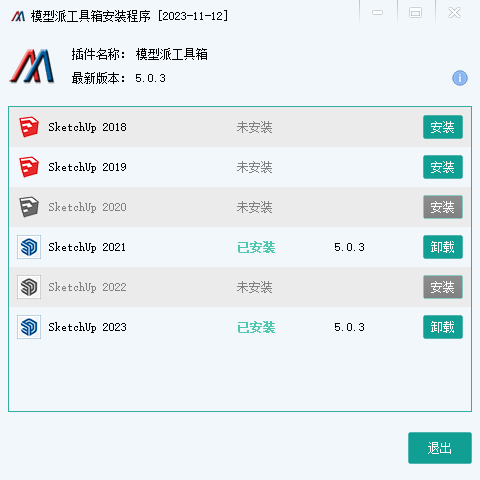Image resolution: width=480 pixels, height=480 pixels.
Task: Click the 未安装 status in SketchUp 2020 row
Action: tap(254, 207)
